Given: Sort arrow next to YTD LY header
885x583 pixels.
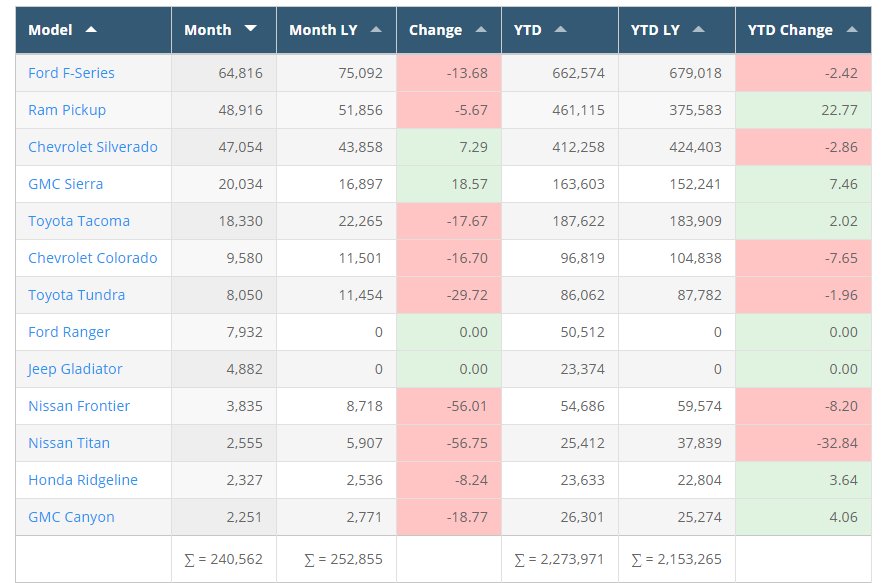Looking at the screenshot, I should (699, 29).
